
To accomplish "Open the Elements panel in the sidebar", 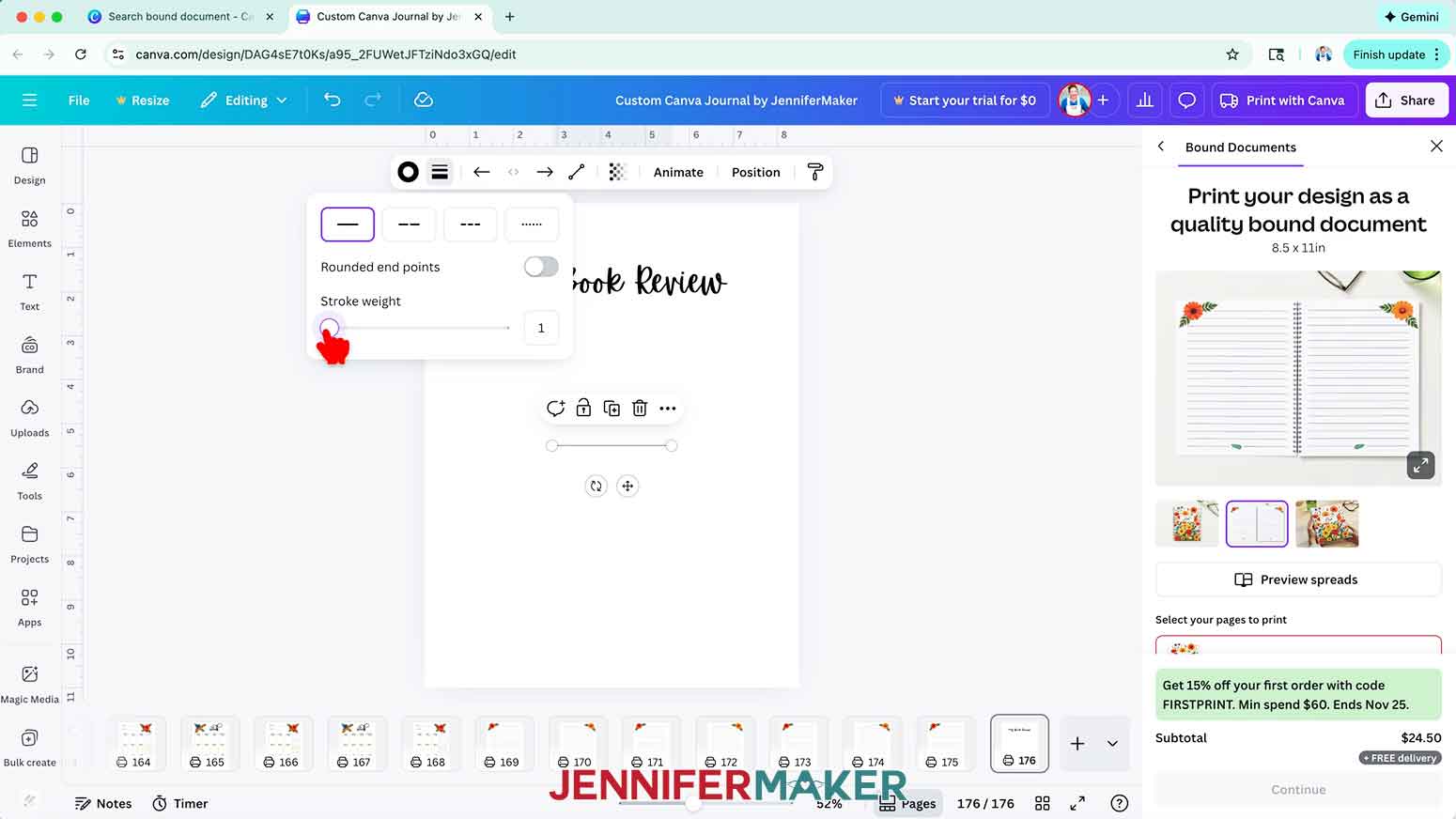I will pyautogui.click(x=30, y=228).
